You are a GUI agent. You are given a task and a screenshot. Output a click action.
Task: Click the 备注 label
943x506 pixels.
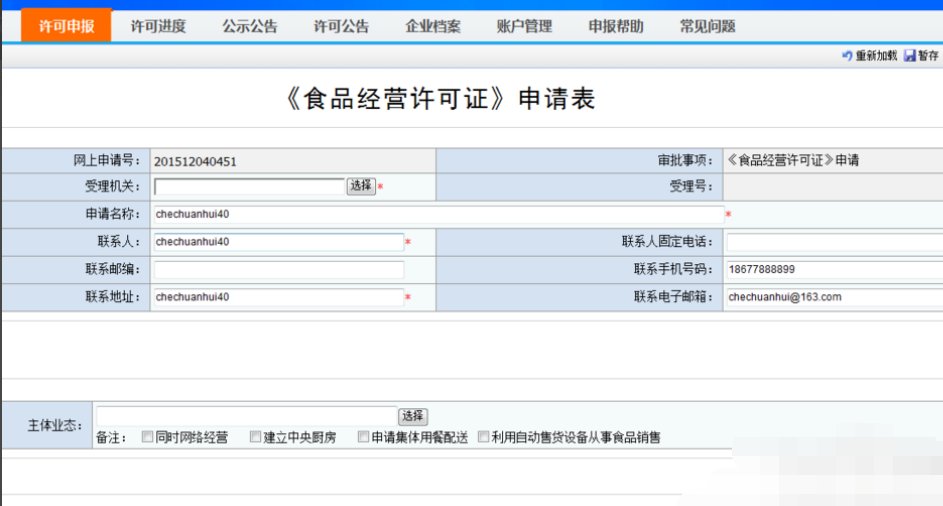111,437
